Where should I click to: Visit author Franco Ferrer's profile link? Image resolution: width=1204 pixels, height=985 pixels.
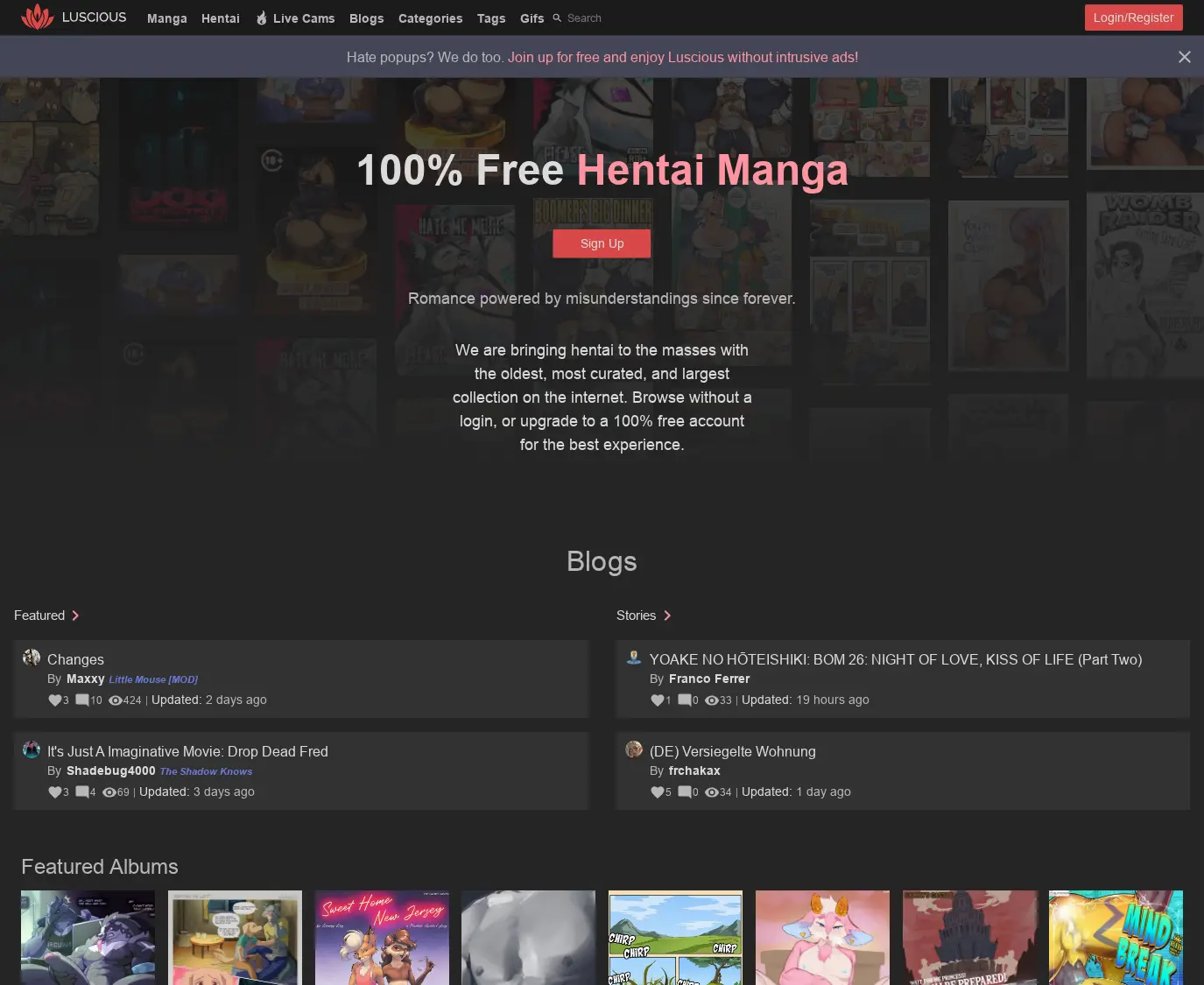click(709, 679)
